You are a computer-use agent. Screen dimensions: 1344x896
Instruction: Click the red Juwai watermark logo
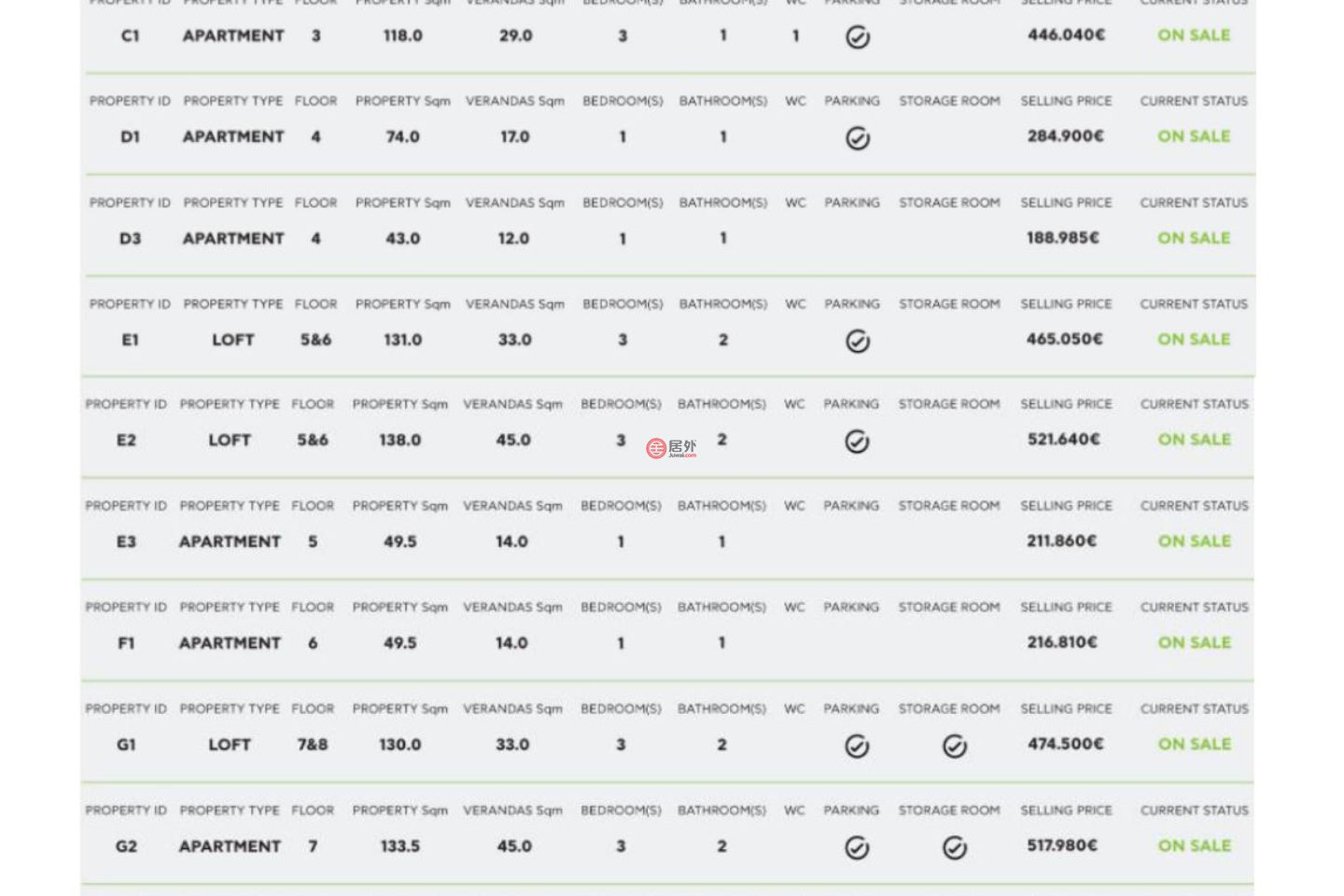[x=671, y=448]
